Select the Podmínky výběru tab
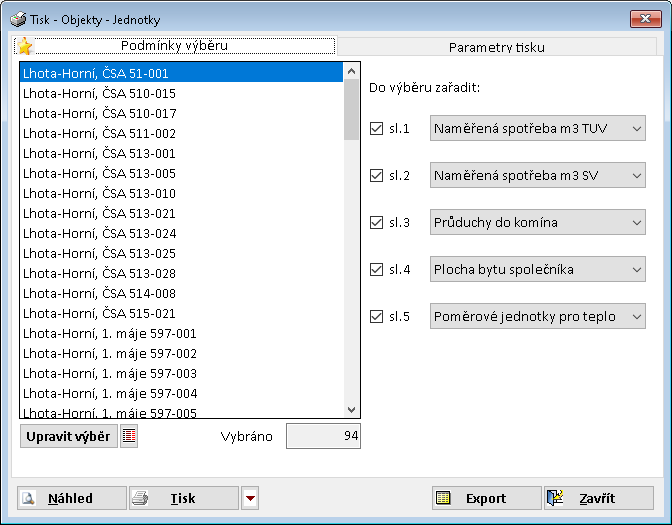The height and width of the screenshot is (525, 672). [174, 46]
